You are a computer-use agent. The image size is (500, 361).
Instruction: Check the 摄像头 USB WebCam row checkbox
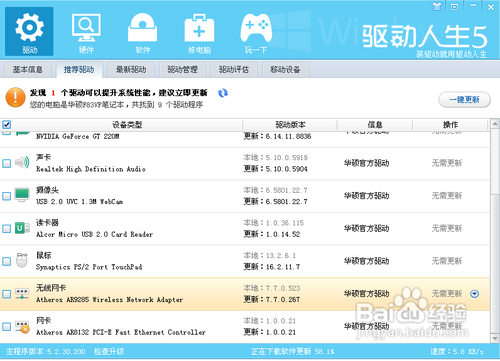(6, 196)
